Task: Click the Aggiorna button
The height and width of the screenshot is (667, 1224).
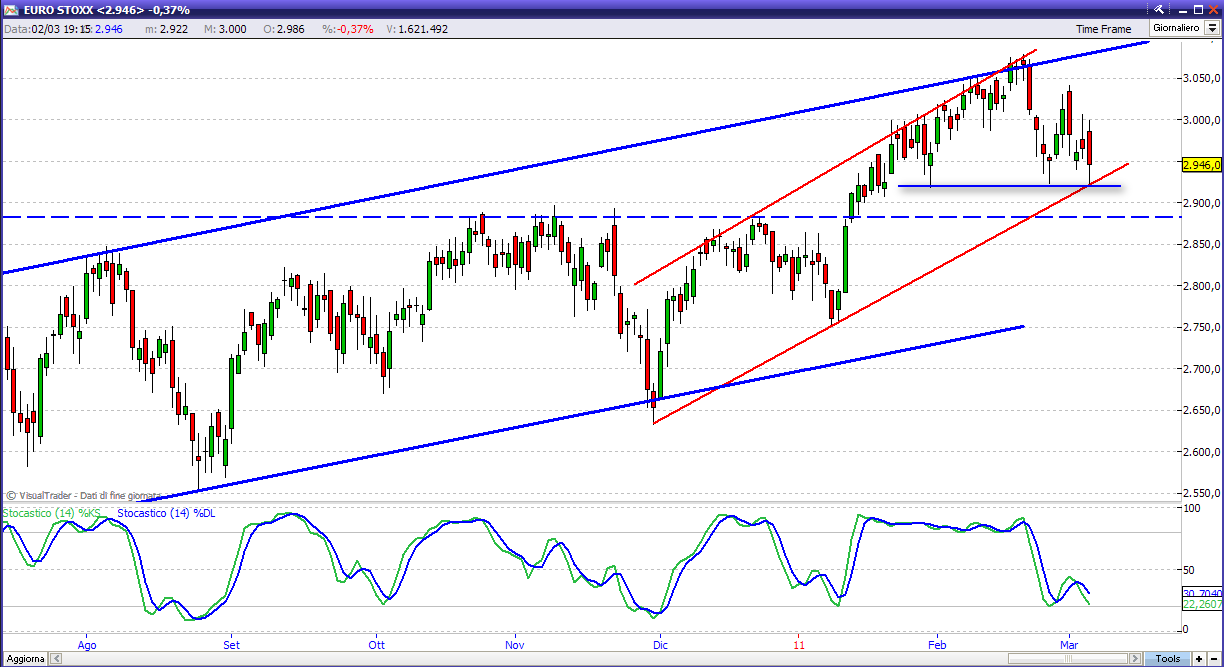Action: coord(22,658)
